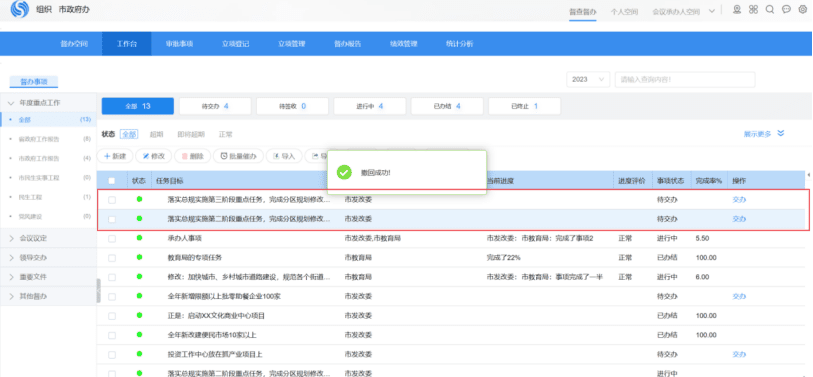The image size is (813, 377).
Task: Click the 导入 import toolbar button
Action: pos(284,156)
